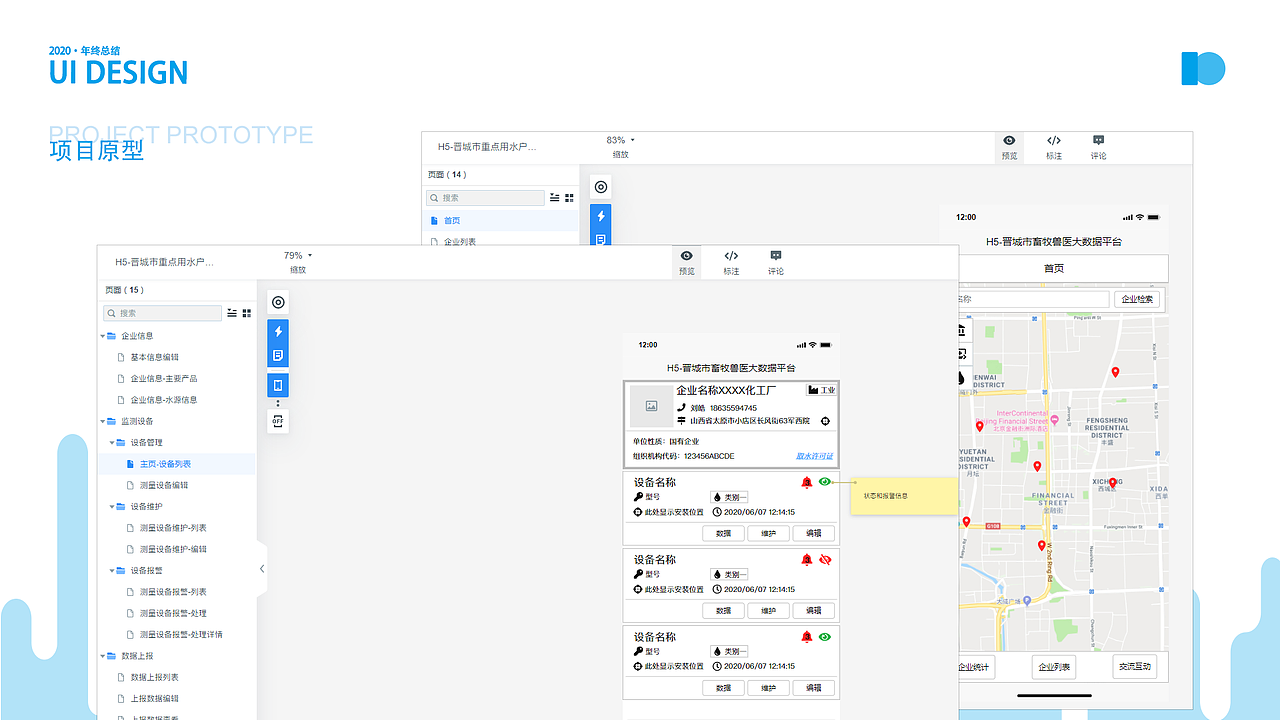Toggle the red crossed eye on the second device card
Image resolution: width=1280 pixels, height=720 pixels.
point(825,559)
